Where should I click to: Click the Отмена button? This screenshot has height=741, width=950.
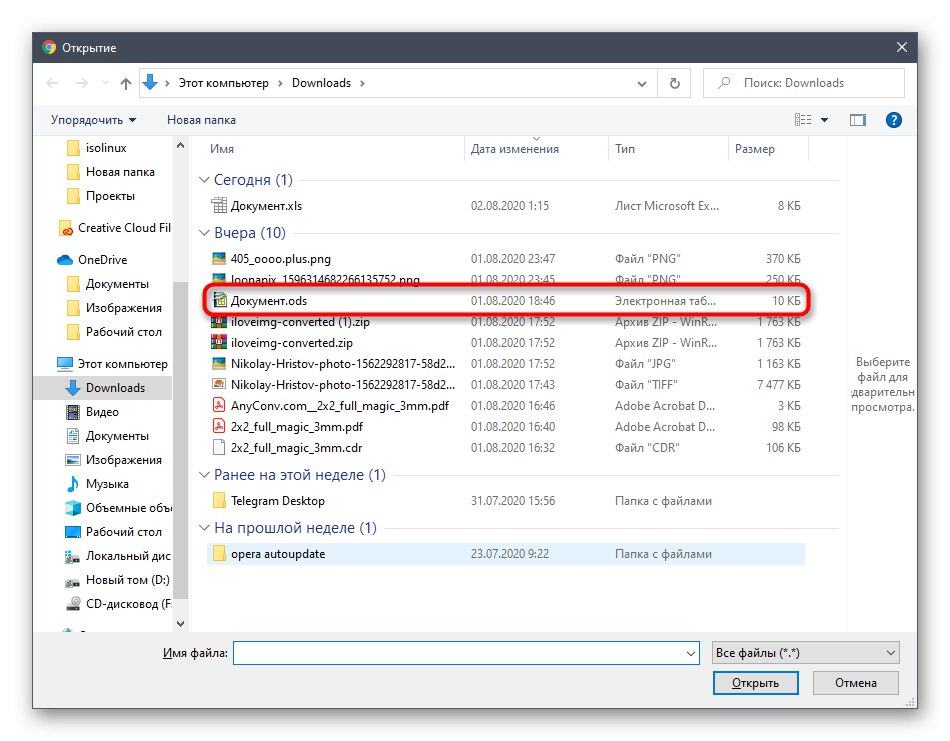click(855, 683)
